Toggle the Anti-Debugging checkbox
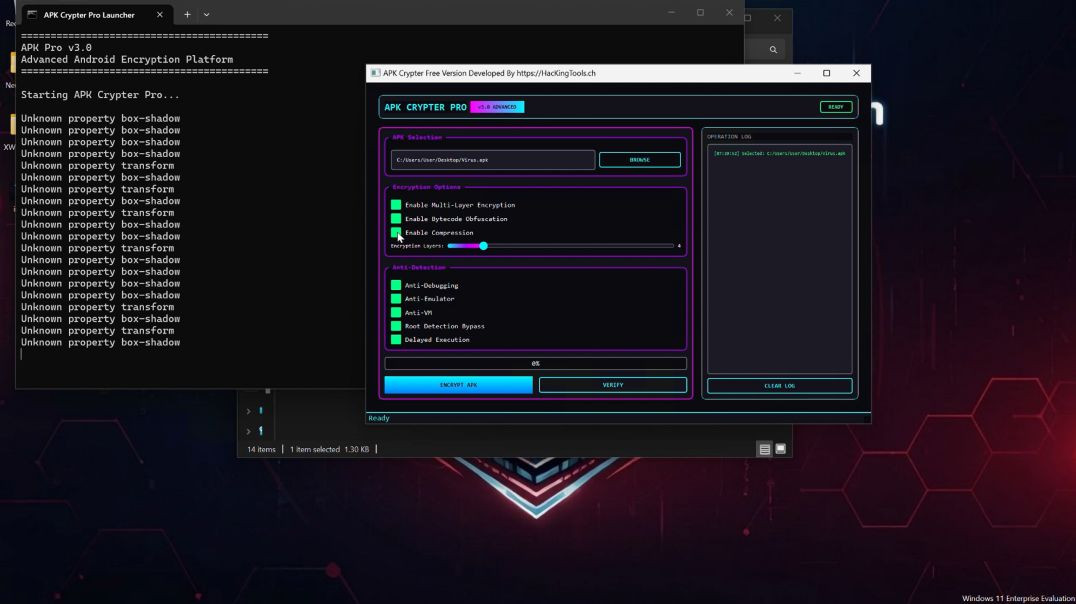 [395, 285]
